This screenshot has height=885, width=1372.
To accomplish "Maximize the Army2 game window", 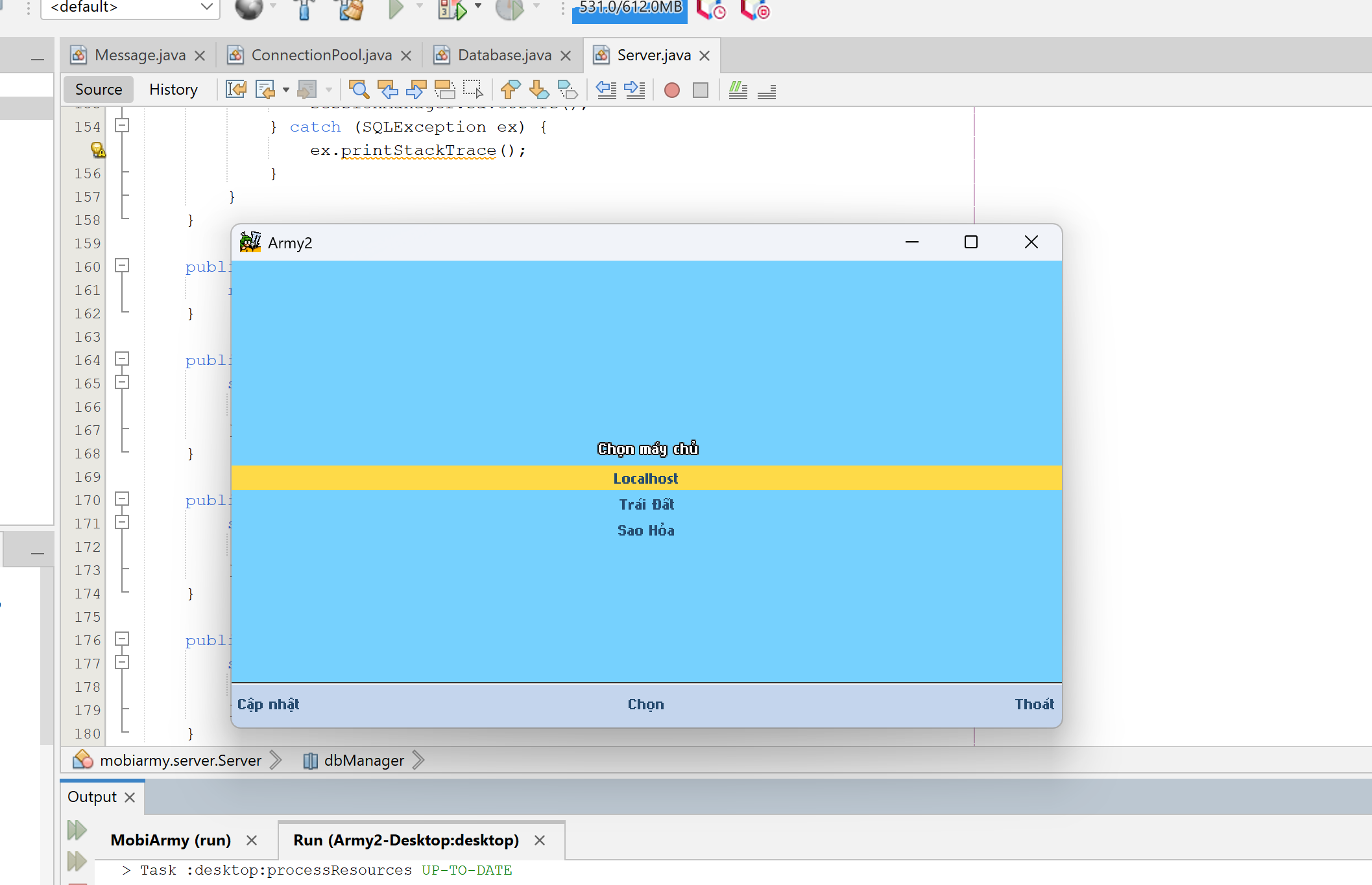I will (x=971, y=242).
